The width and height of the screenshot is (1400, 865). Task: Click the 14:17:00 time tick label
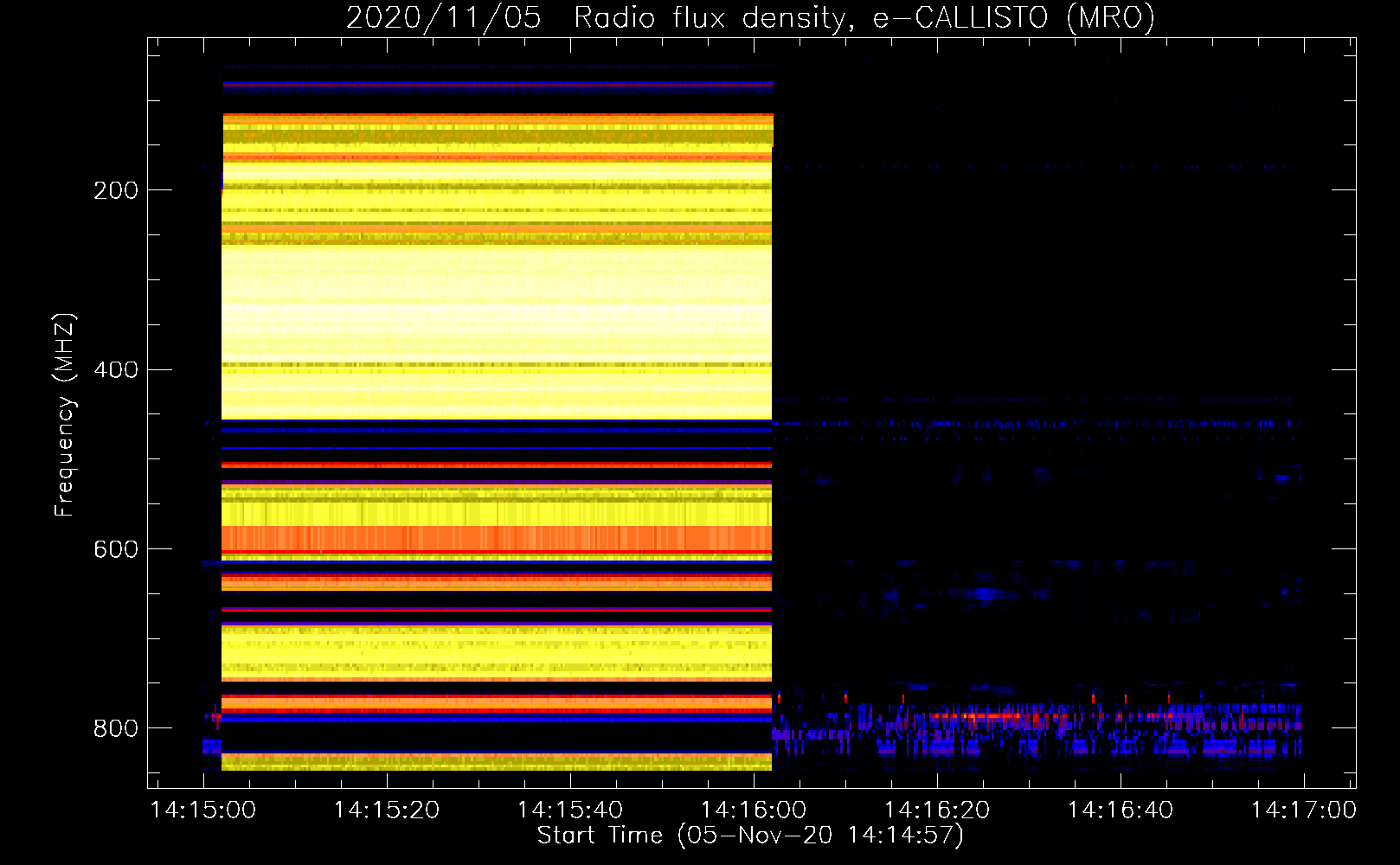1304,811
